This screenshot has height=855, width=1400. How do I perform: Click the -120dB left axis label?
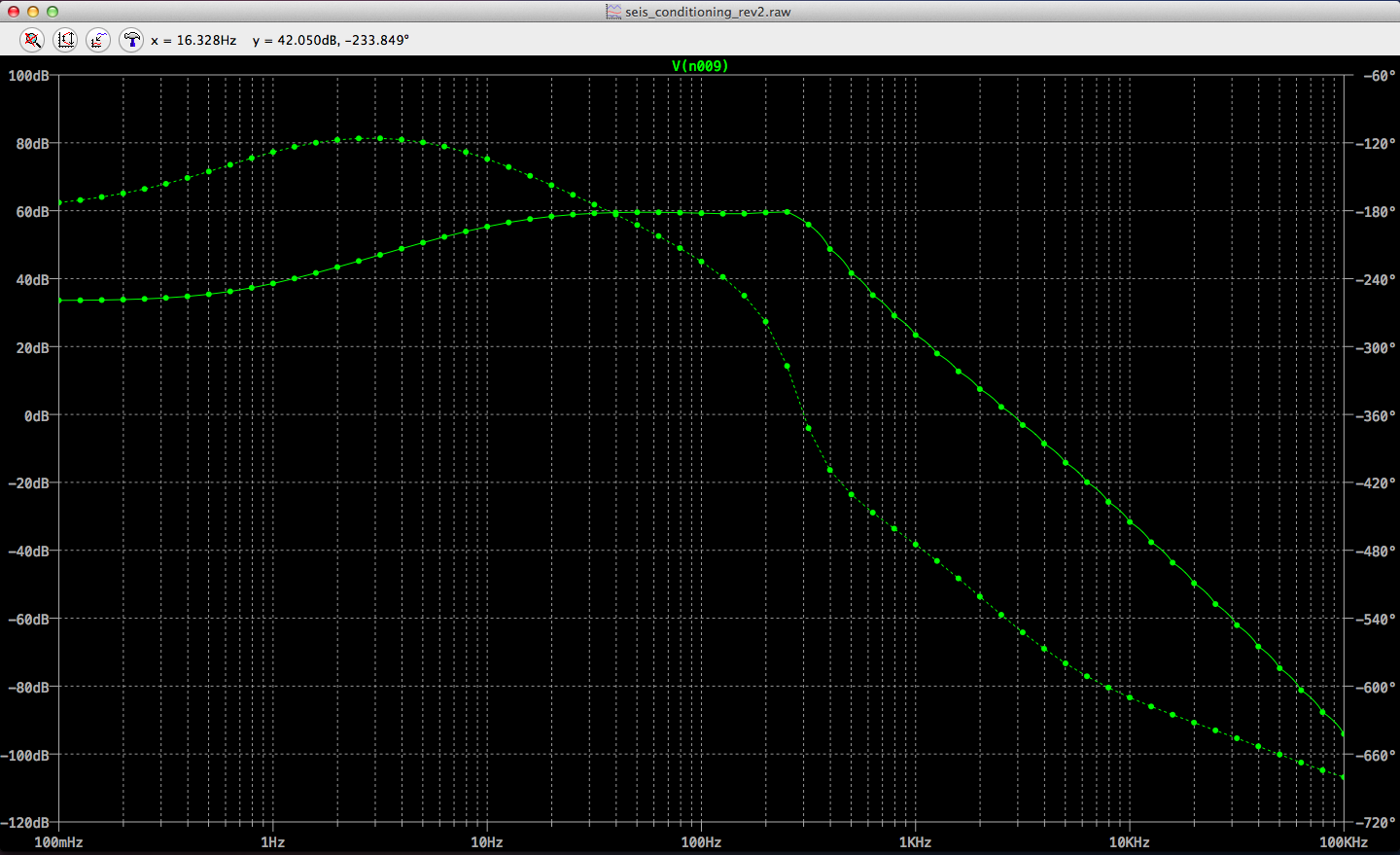tap(25, 823)
